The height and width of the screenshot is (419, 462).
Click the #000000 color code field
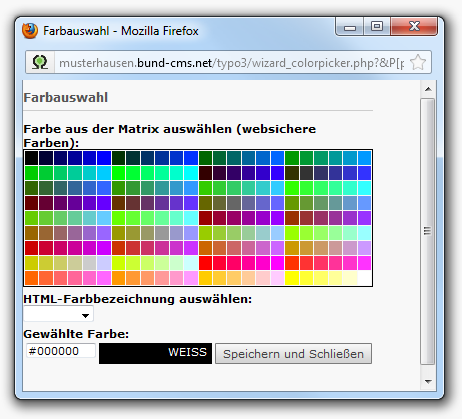[x=61, y=351]
